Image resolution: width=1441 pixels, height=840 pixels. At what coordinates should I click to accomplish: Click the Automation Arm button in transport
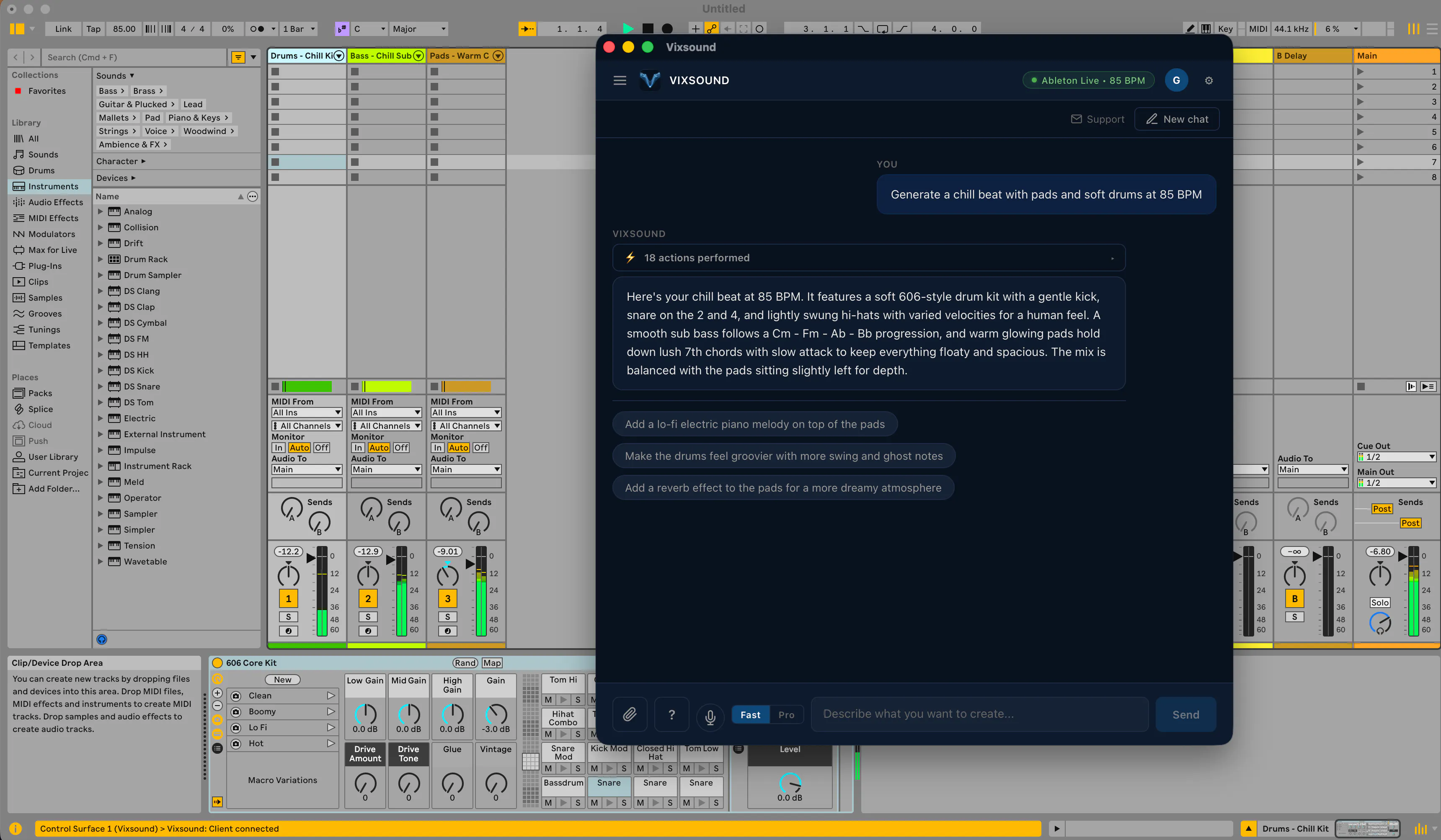(711, 28)
